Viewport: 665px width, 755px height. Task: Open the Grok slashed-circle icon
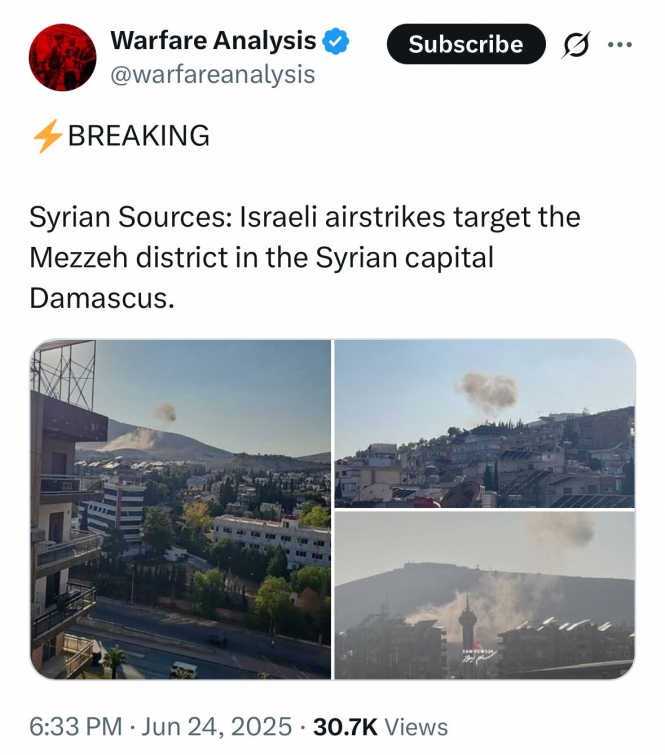pos(577,45)
